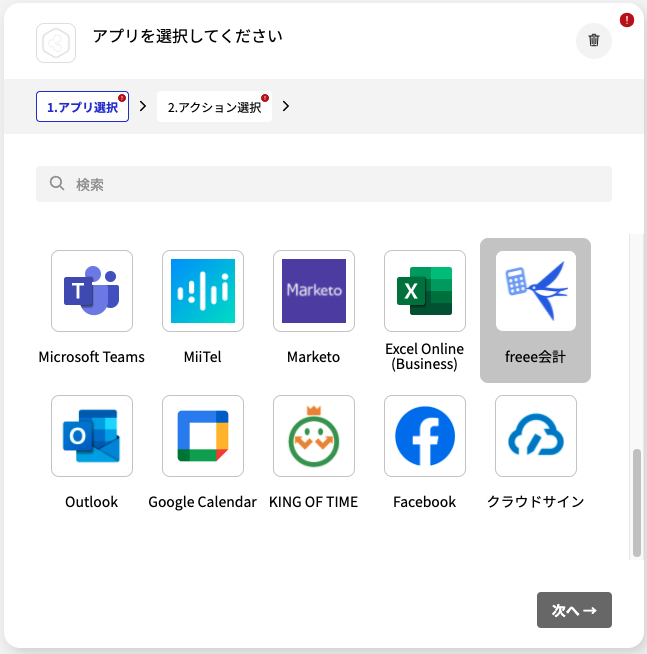Viewport: 647px width, 654px height.
Task: Click the app placeholder hexagon icon
Action: tap(56, 43)
